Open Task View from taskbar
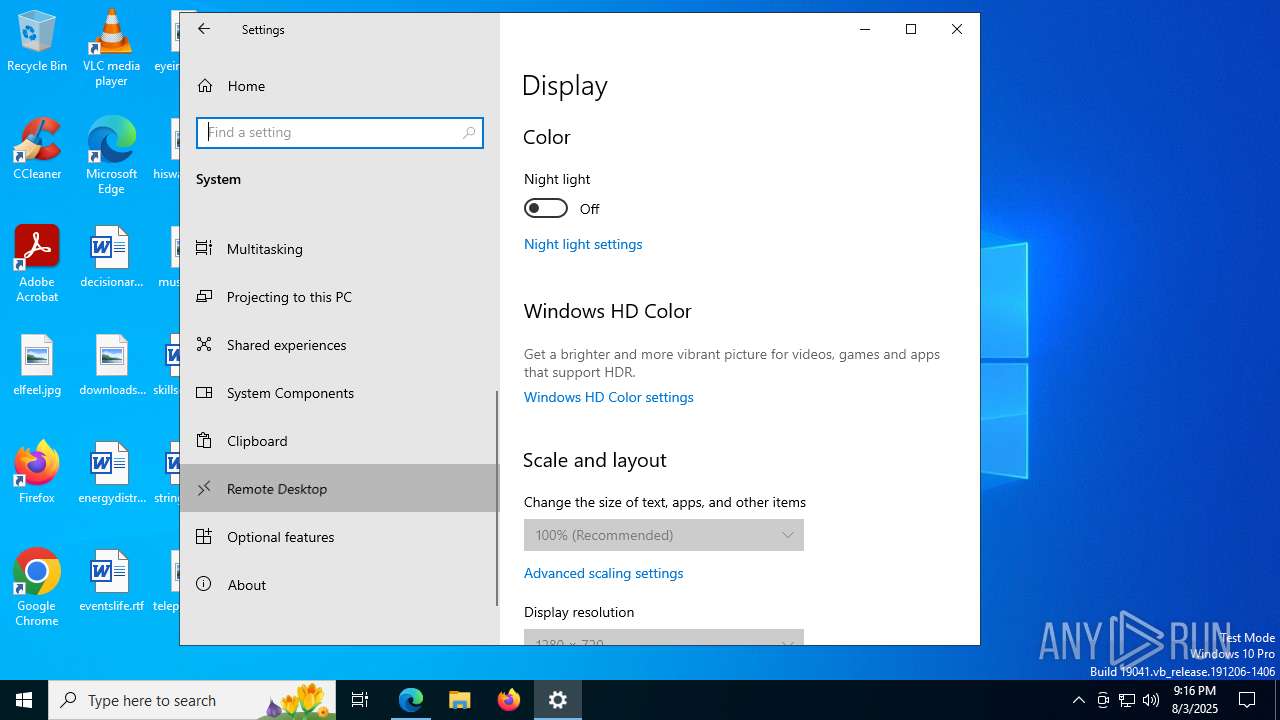The height and width of the screenshot is (720, 1280). [x=360, y=700]
